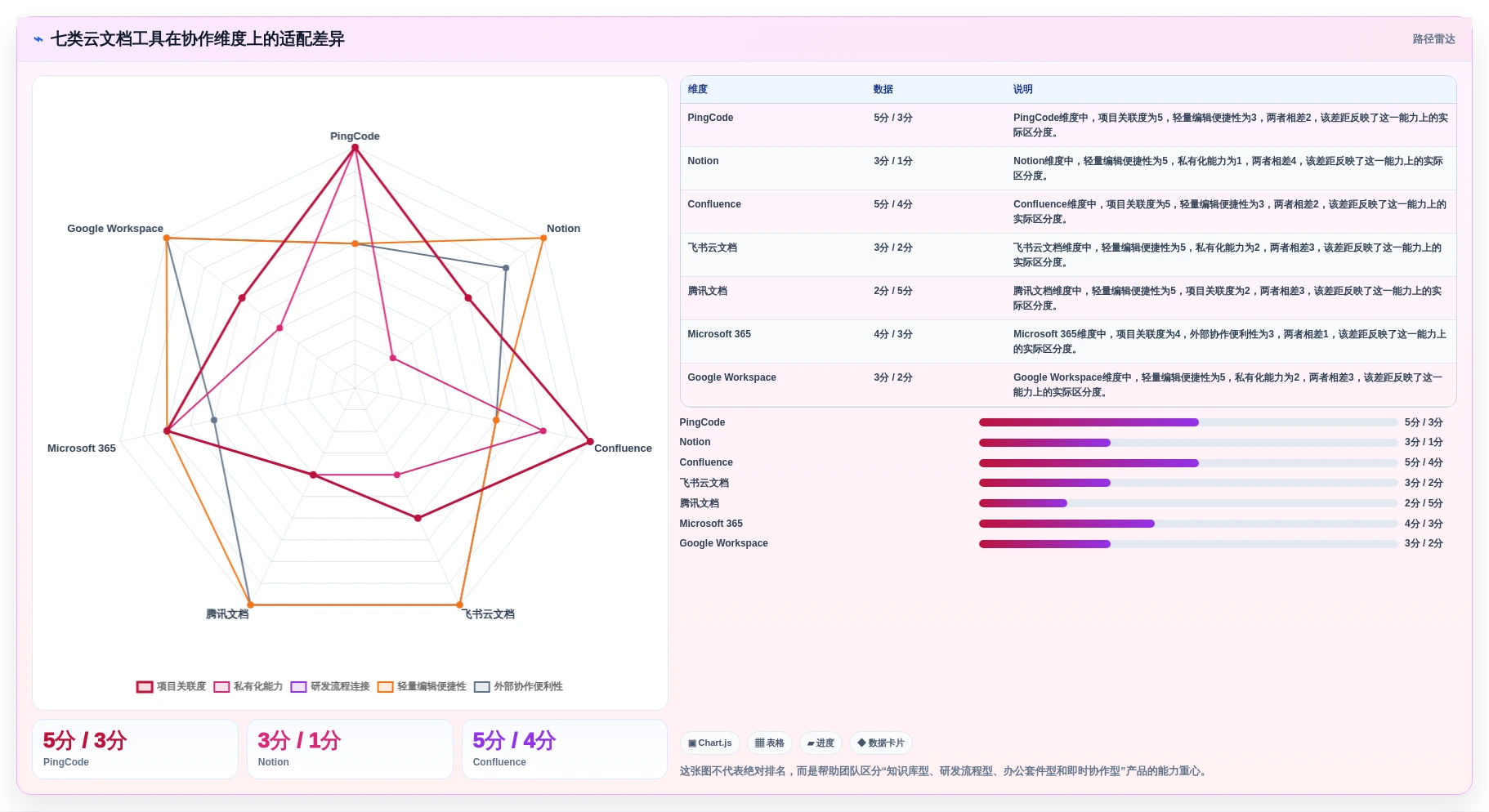The image size is (1489, 812).
Task: Click the Chart.js tag chip
Action: tap(710, 743)
